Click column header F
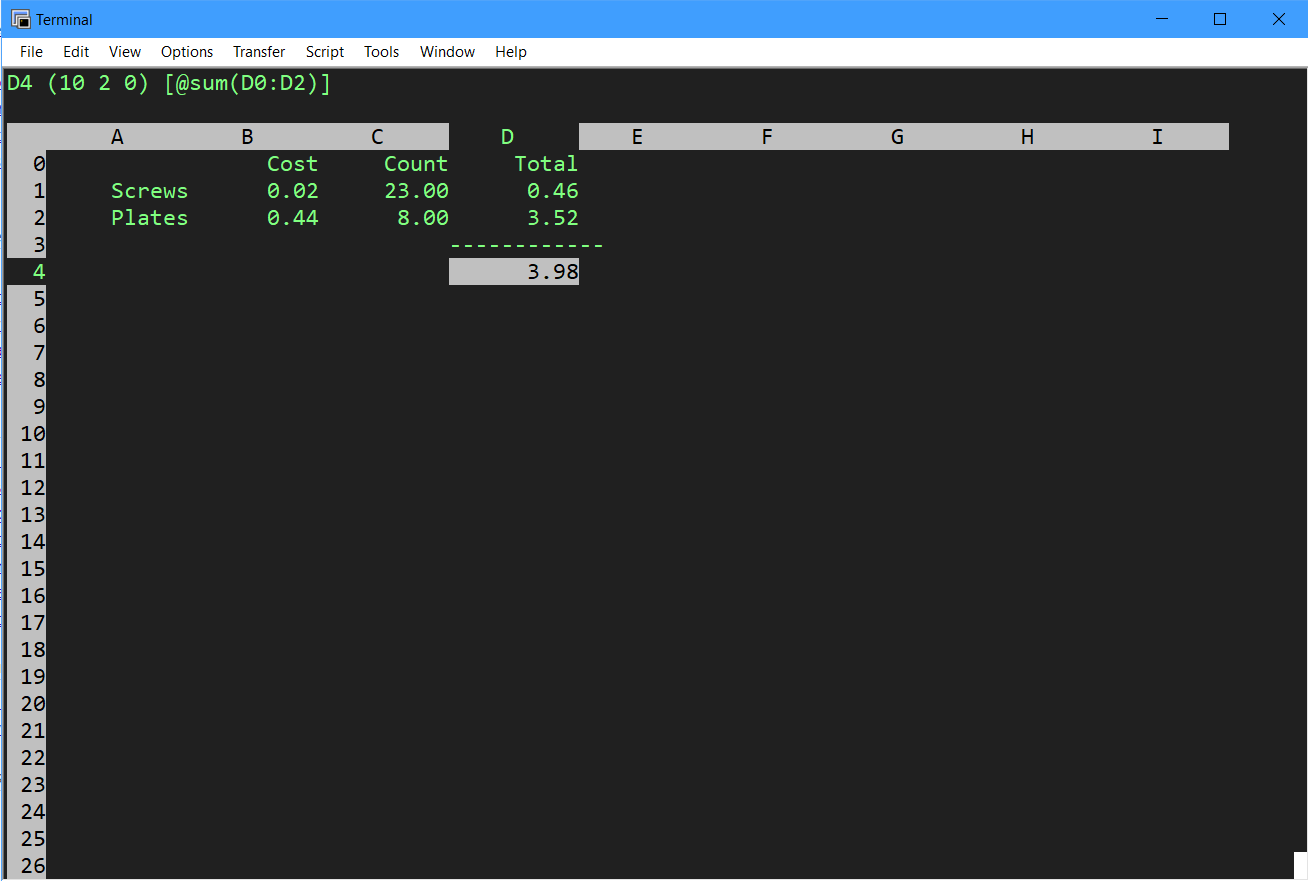 click(767, 137)
